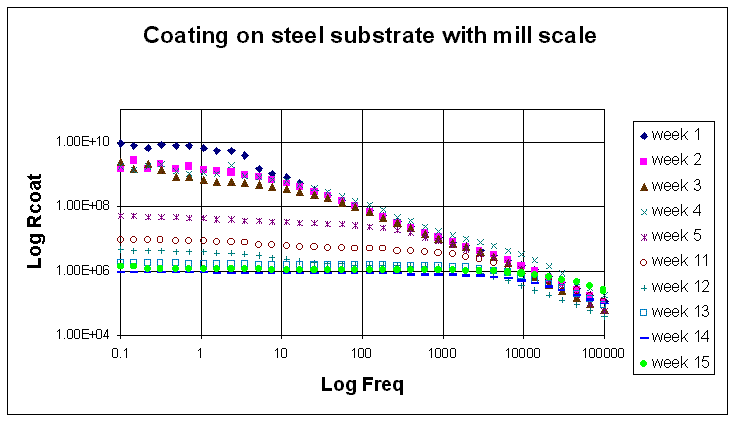Click the y-axis label 1.00E+06
Image resolution: width=733 pixels, height=423 pixels.
82,270
